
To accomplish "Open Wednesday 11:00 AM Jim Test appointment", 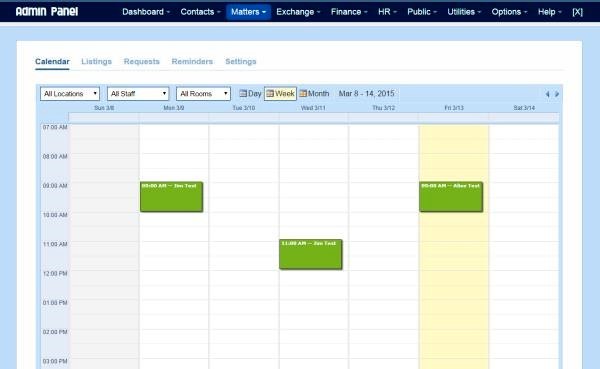I will (x=311, y=255).
